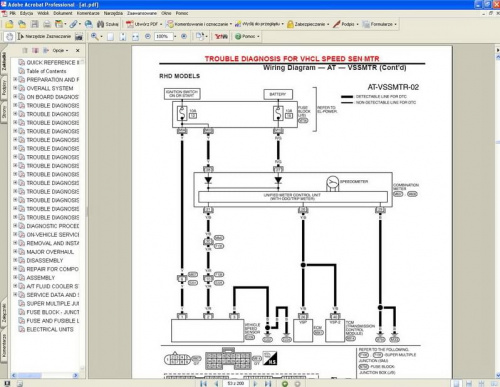Select the Hand tool icon
The height and width of the screenshot is (387, 500).
point(10,36)
